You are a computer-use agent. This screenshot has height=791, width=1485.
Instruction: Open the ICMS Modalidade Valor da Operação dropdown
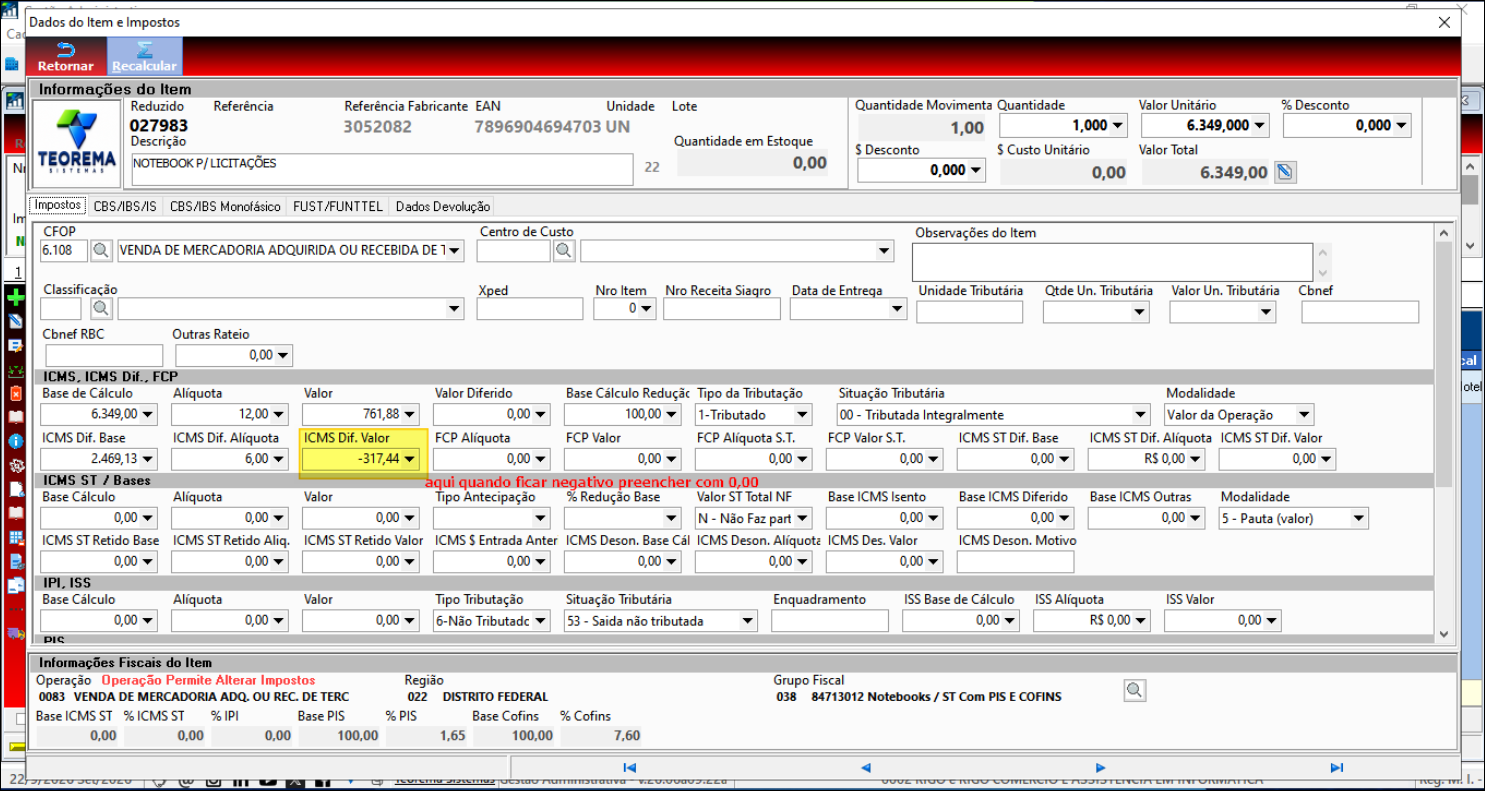tap(1304, 415)
